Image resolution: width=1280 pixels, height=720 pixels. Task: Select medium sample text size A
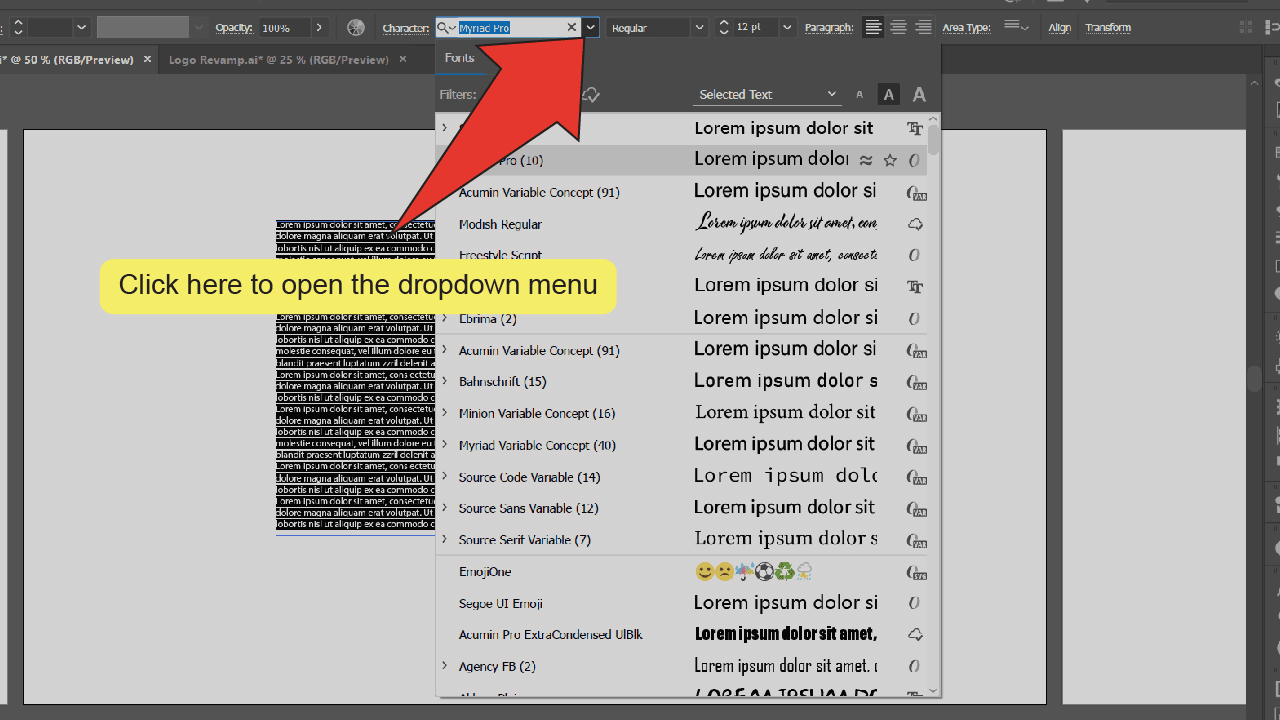click(x=888, y=95)
